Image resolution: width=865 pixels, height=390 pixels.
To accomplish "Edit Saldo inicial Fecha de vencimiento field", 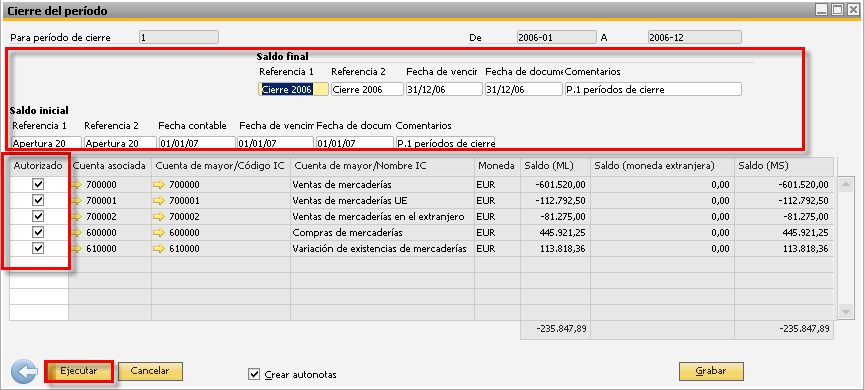I will coord(276,143).
